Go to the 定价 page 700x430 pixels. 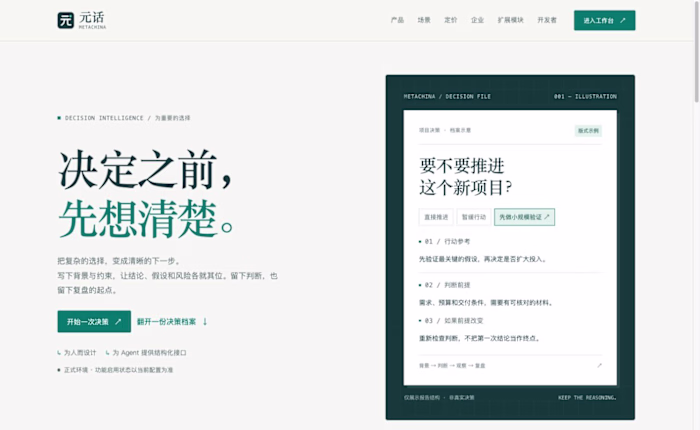(450, 20)
